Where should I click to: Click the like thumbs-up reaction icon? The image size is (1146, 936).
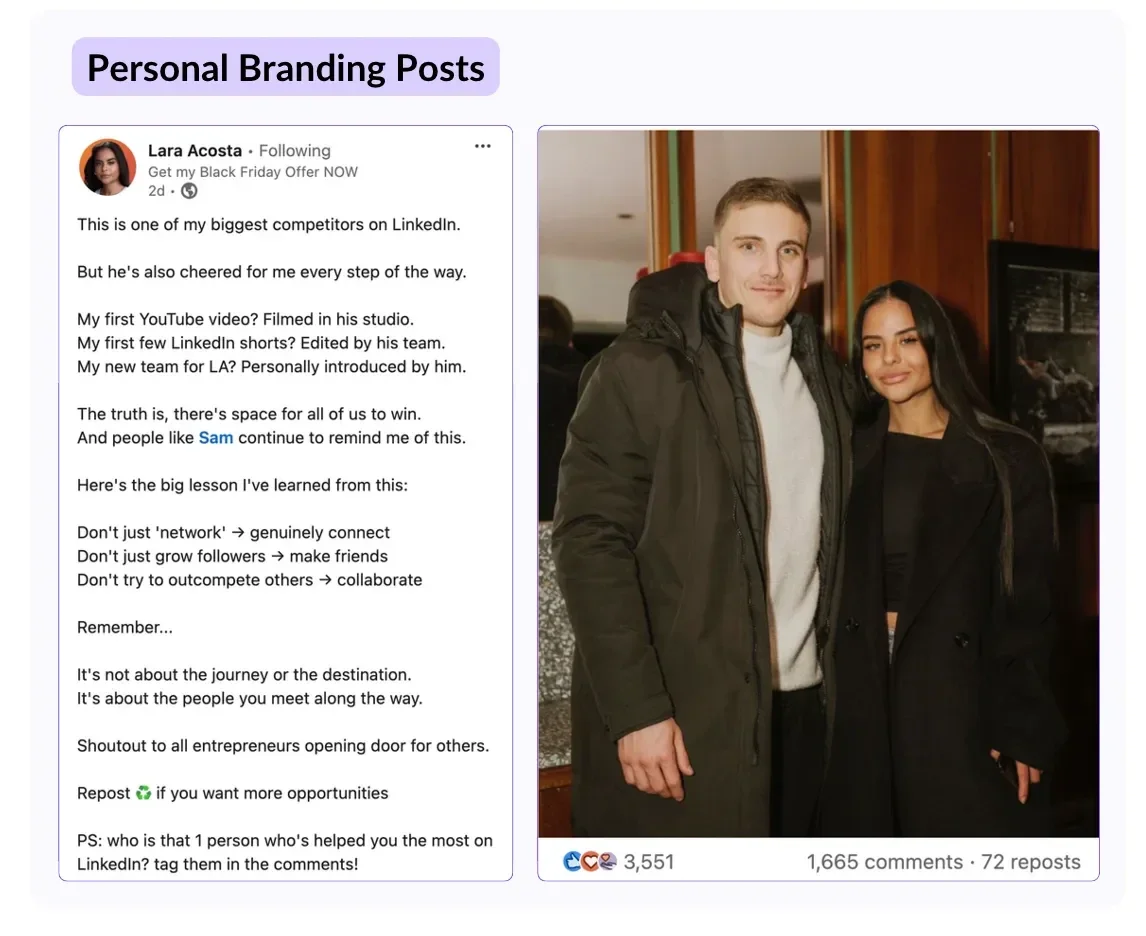pyautogui.click(x=572, y=860)
